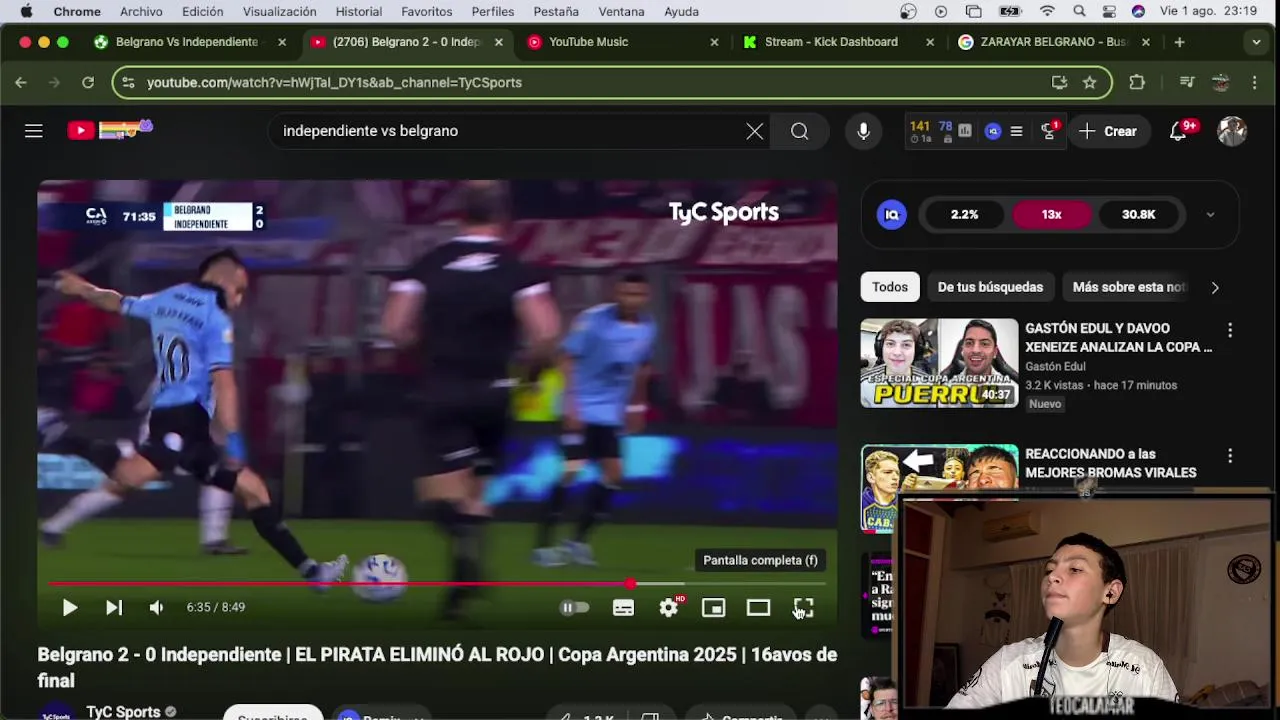Switch to YouTube Music tab
The width and height of the screenshot is (1280, 720).
tap(588, 42)
